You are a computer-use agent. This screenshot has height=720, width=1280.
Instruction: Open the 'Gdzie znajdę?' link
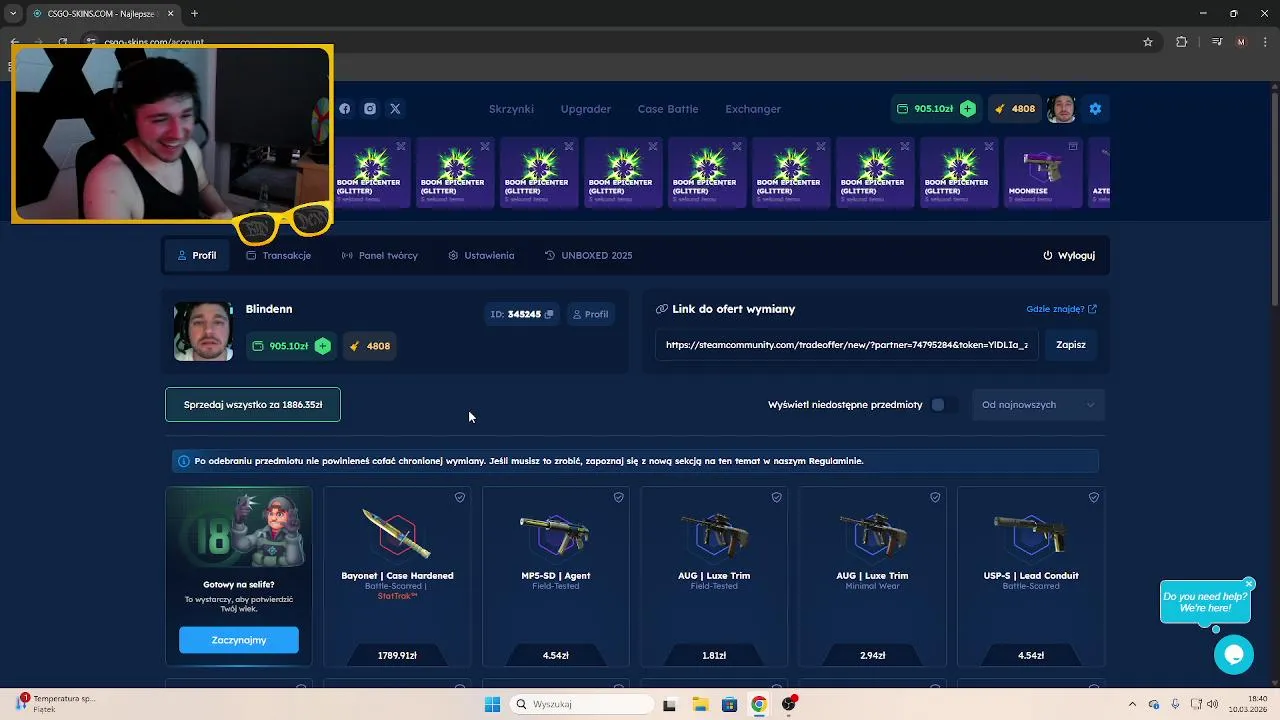[x=1061, y=309]
